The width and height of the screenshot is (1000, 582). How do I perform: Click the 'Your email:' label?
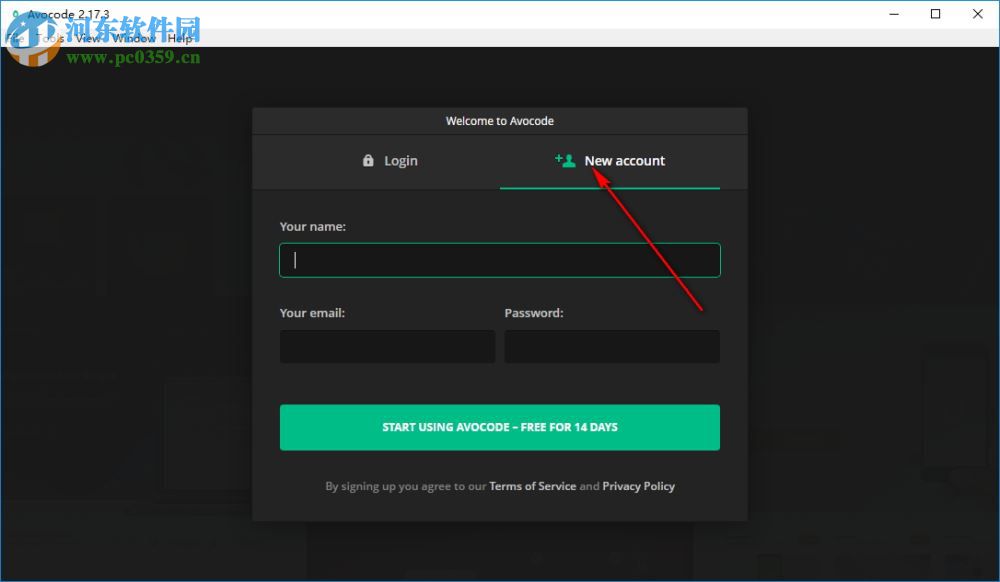(x=312, y=313)
